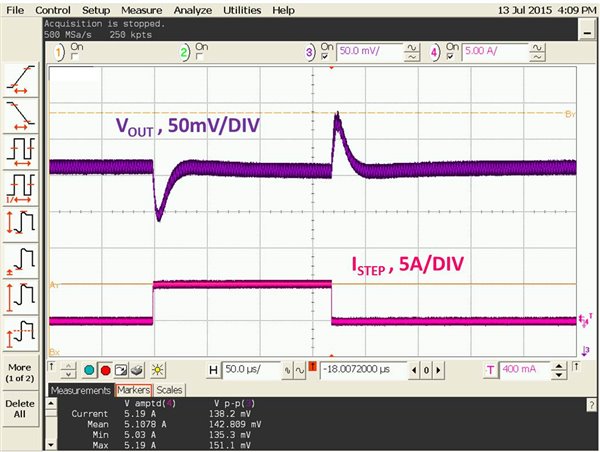Click the teal run acquisition button
The image size is (600, 452).
point(88,370)
